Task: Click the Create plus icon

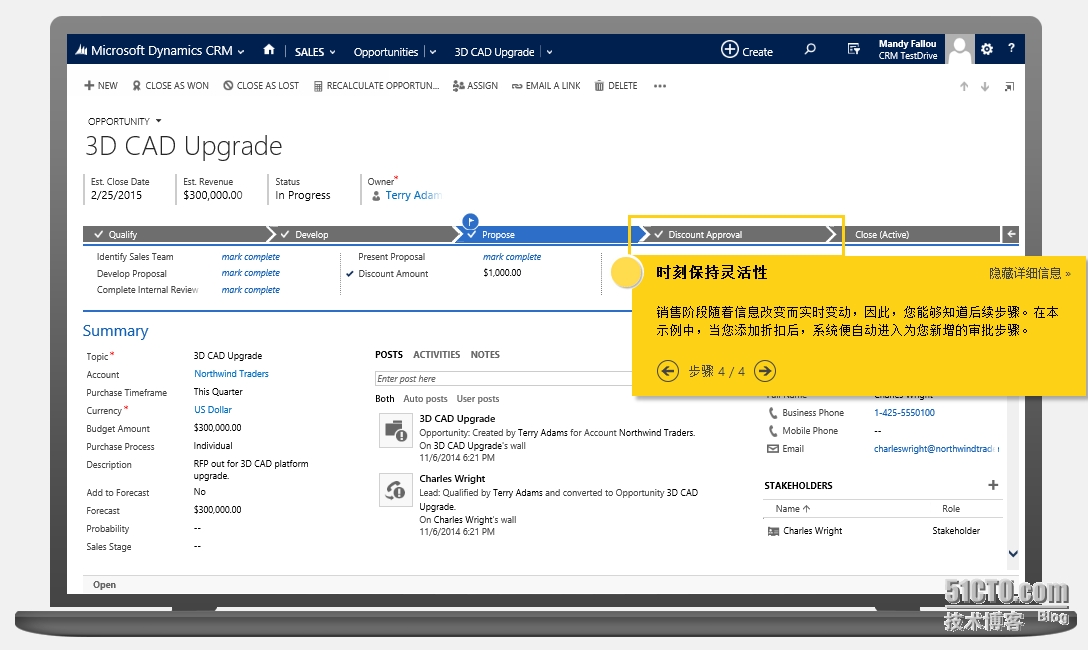Action: (729, 49)
